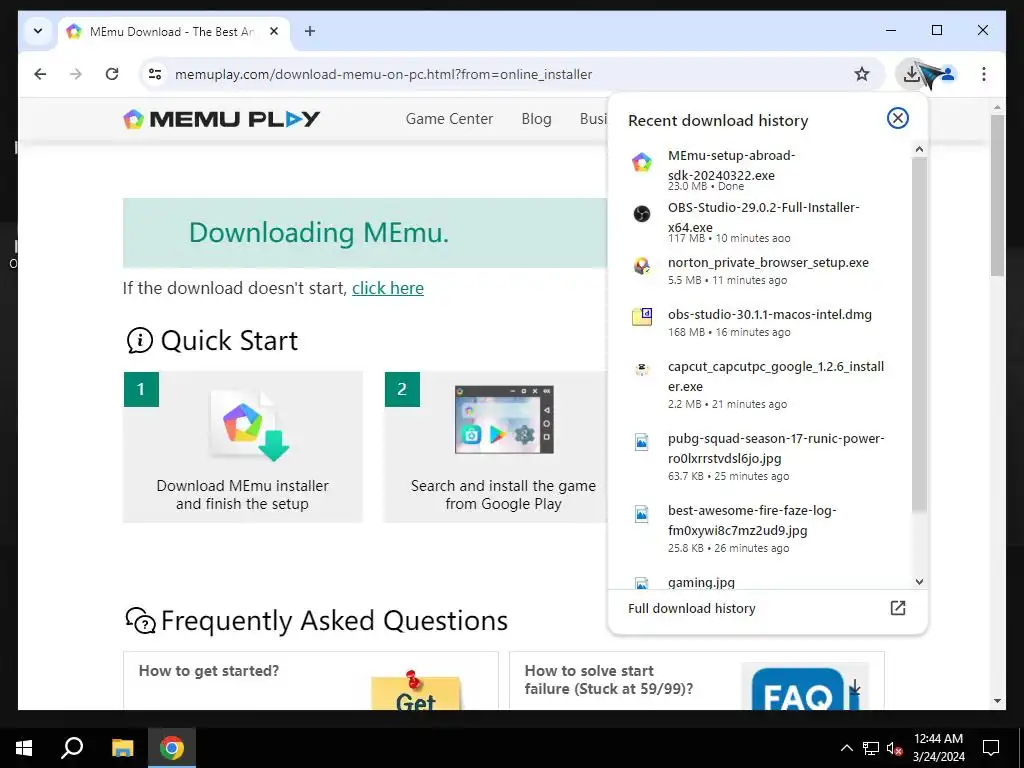This screenshot has width=1024, height=768.
Task: Click the Chrome downloads toolbar icon
Action: (911, 74)
